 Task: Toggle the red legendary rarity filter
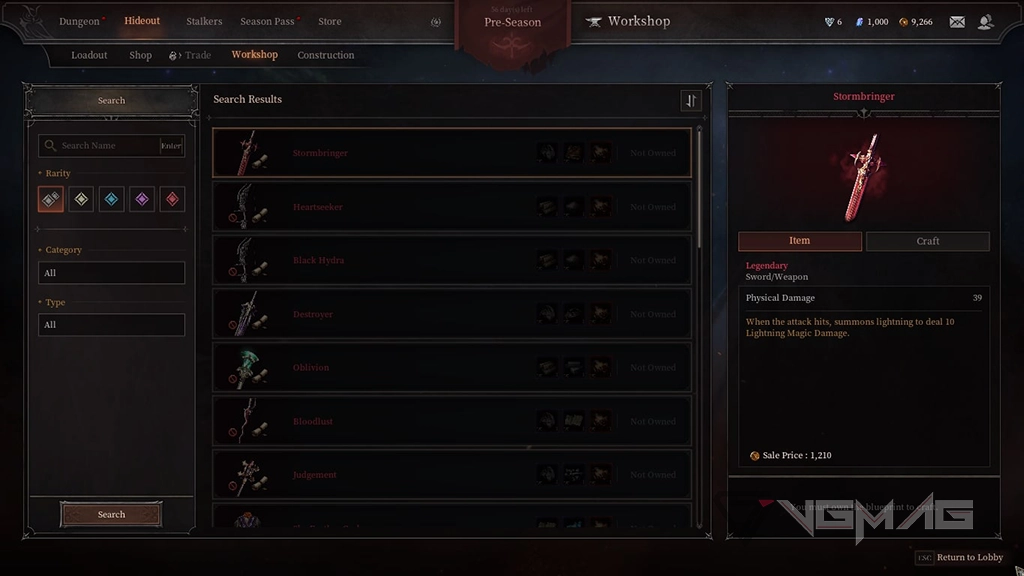(172, 199)
